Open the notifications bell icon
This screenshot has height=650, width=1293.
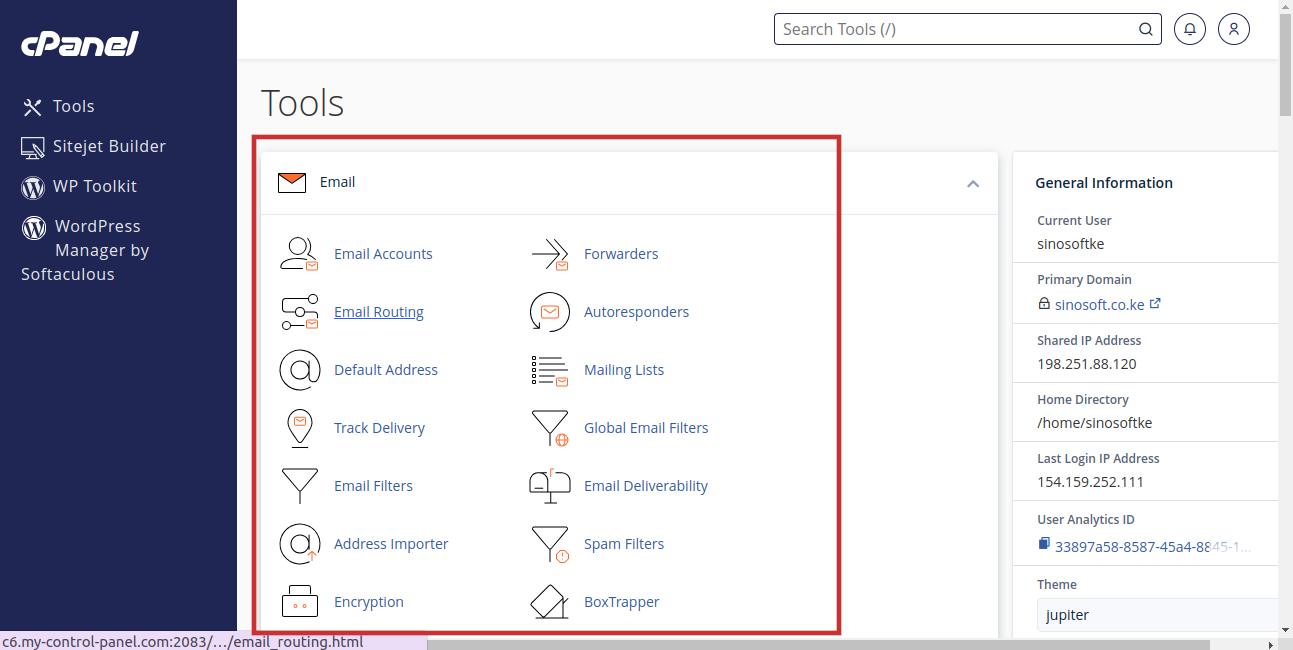click(1189, 29)
